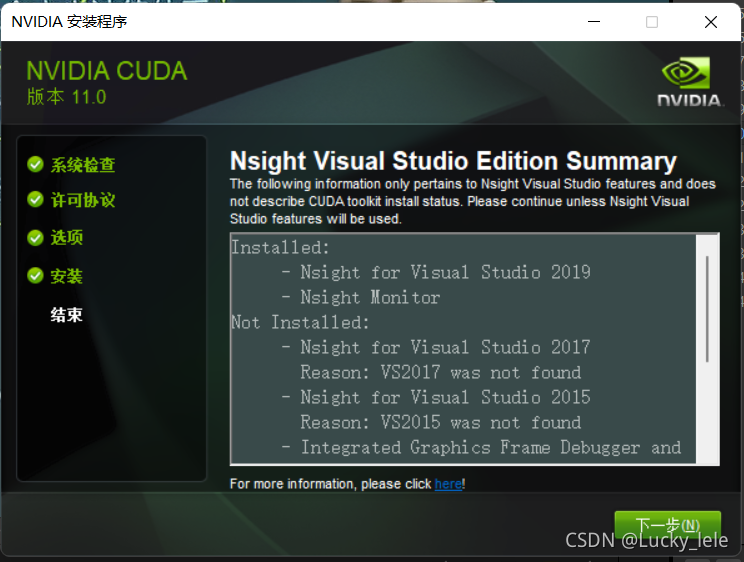The width and height of the screenshot is (744, 562).
Task: Click the green checkmark beside 安装
Action: coord(36,275)
